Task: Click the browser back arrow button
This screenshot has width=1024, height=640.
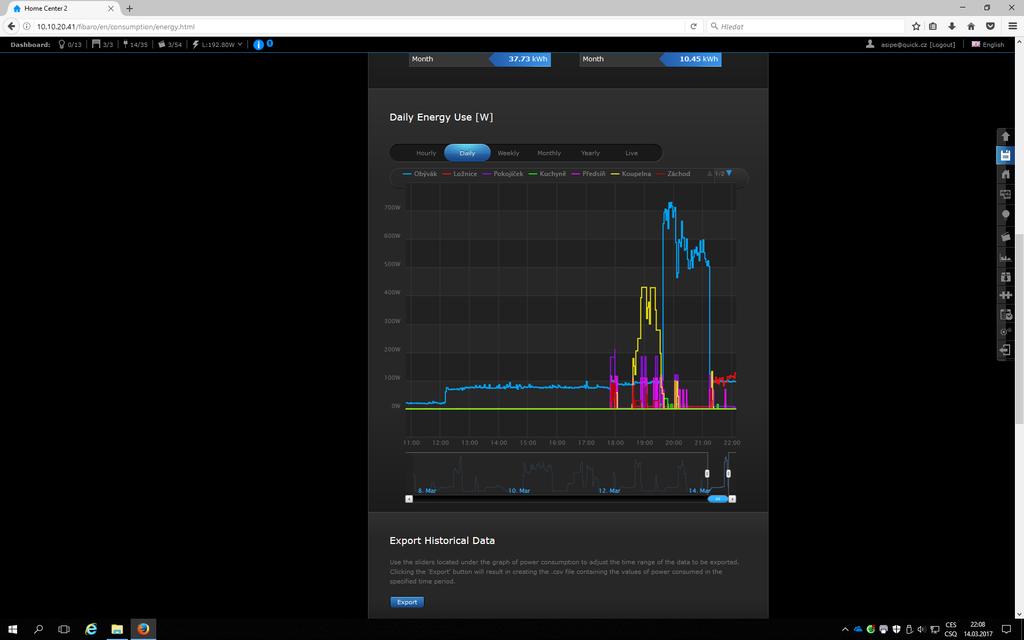Action: pyautogui.click(x=11, y=26)
